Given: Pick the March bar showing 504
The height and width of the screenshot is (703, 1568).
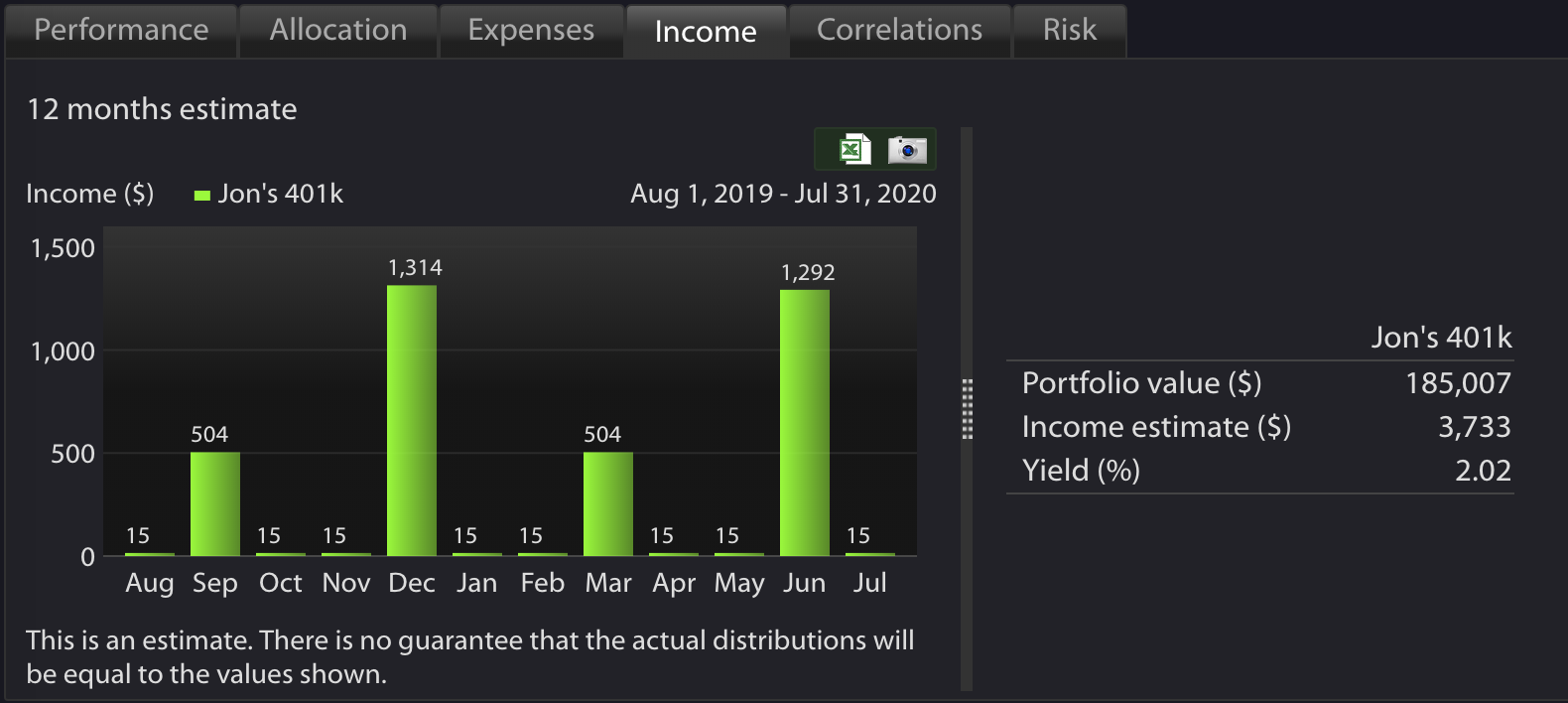Looking at the screenshot, I should pos(608,503).
